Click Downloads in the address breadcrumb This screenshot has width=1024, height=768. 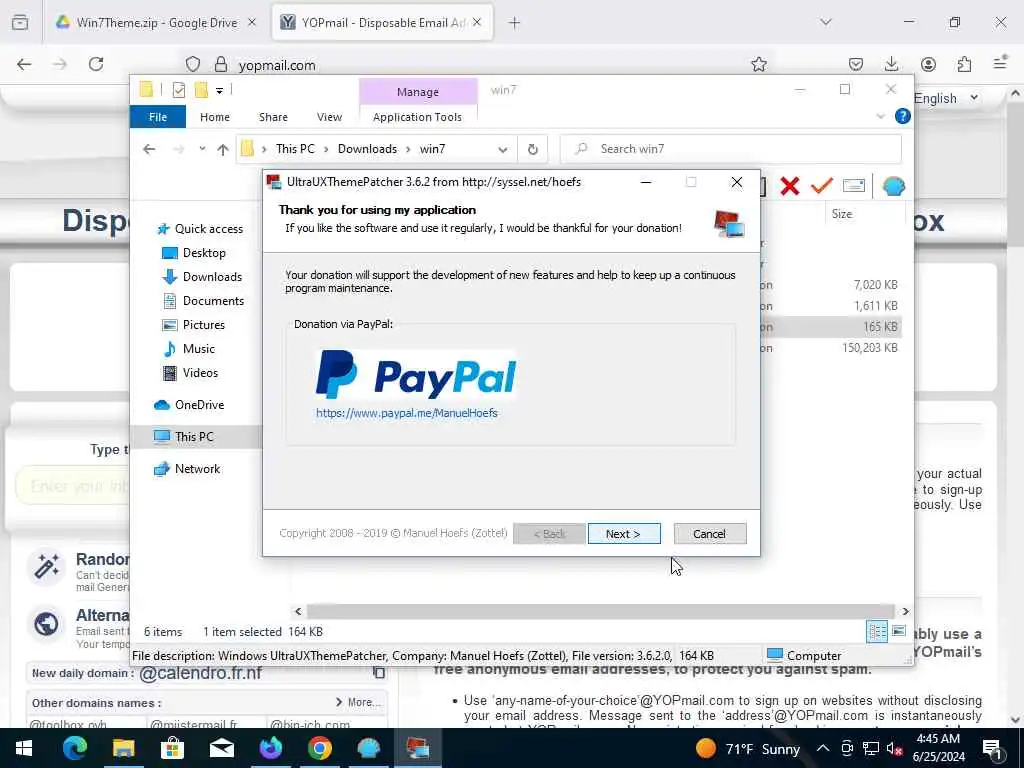click(367, 149)
